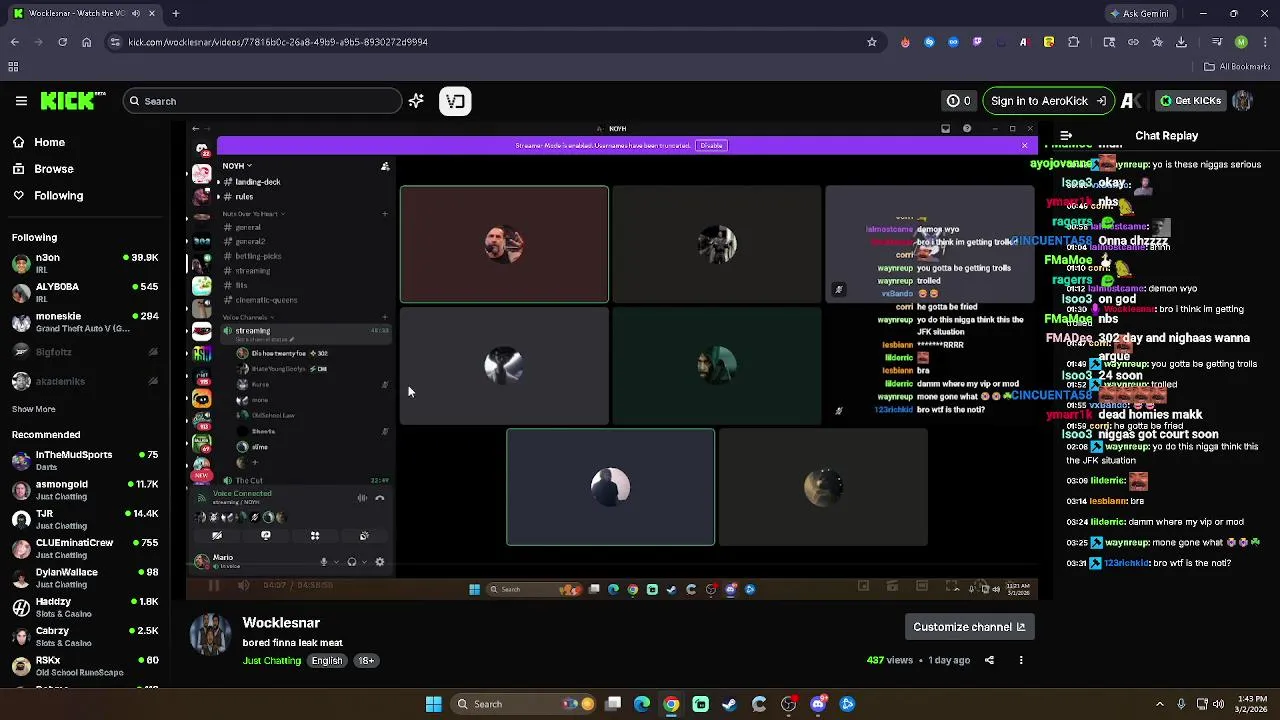Screen dimensions: 1280x720
Task: Open ALYBOBA channel in Following list
Action: point(84,293)
